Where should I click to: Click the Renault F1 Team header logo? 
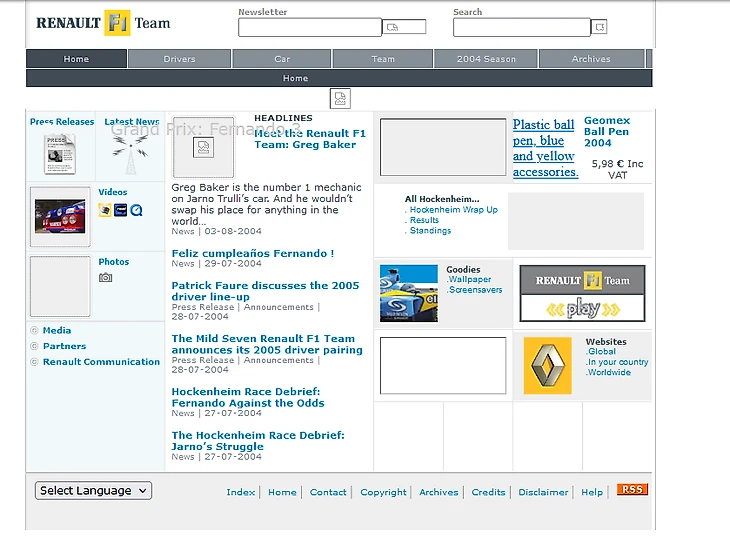click(103, 23)
